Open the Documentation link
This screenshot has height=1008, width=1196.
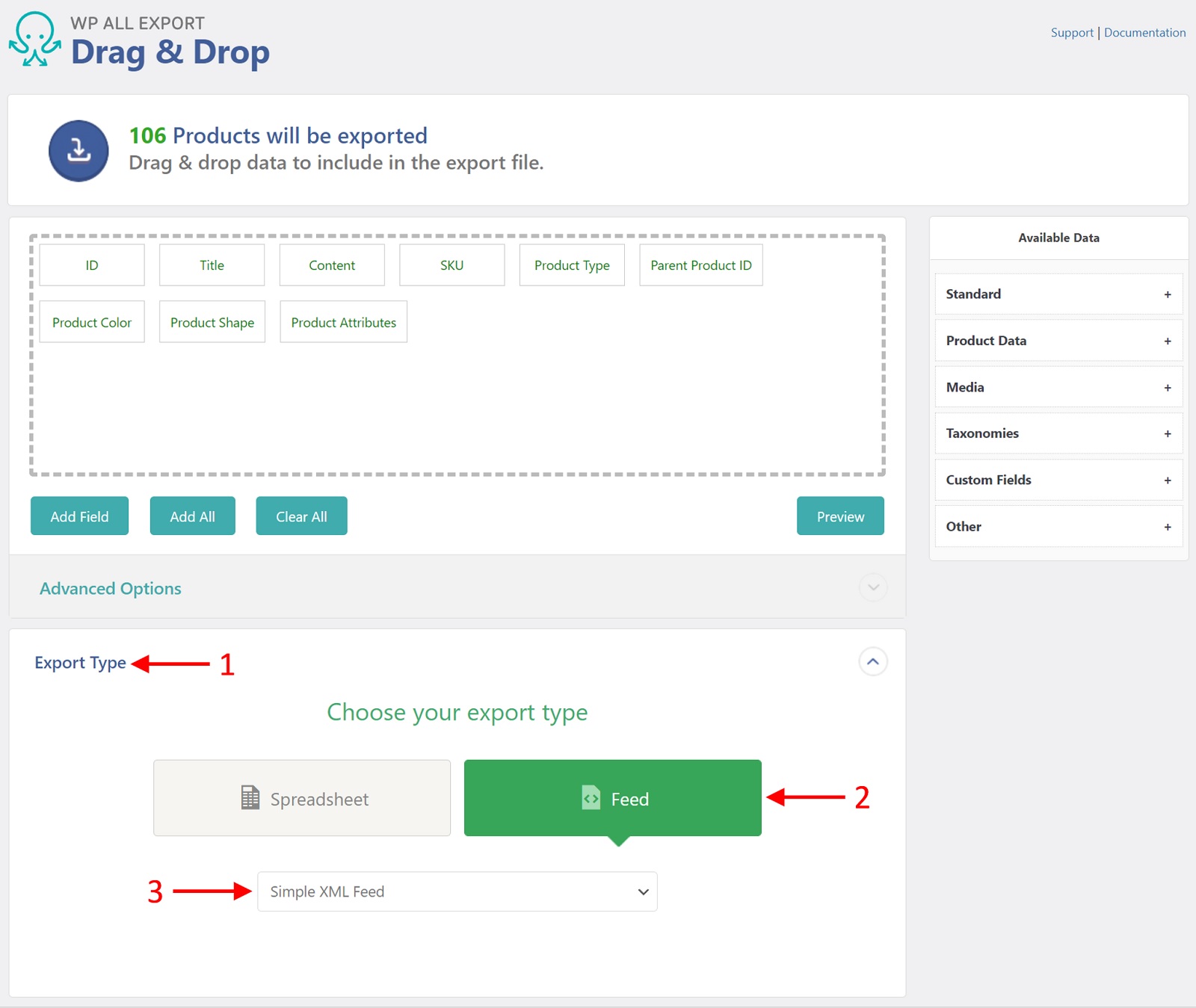[1144, 33]
